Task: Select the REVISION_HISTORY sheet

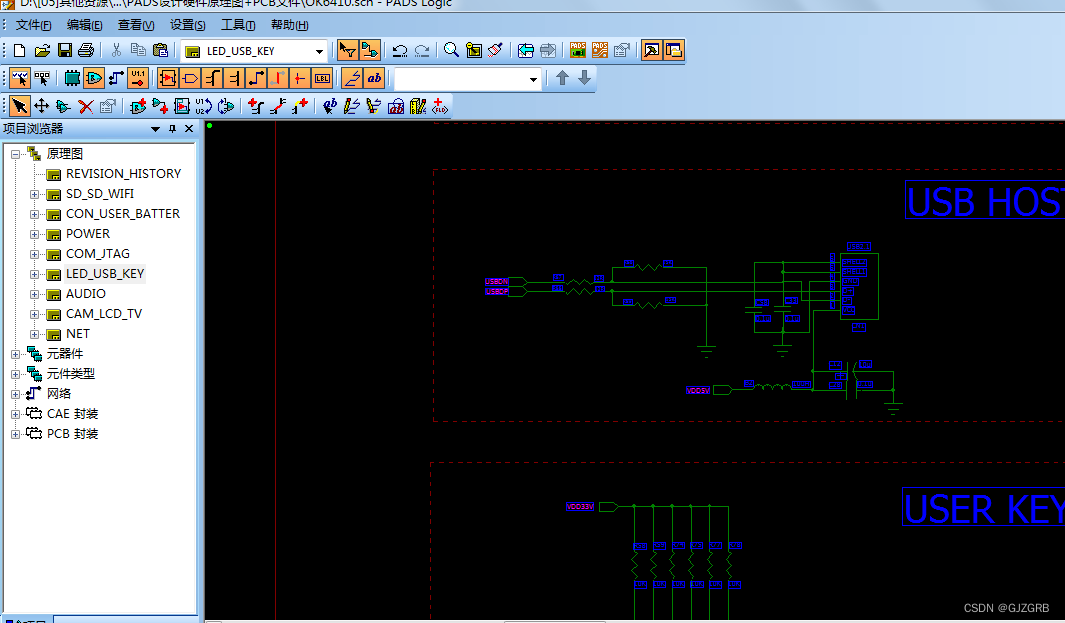Action: [124, 174]
